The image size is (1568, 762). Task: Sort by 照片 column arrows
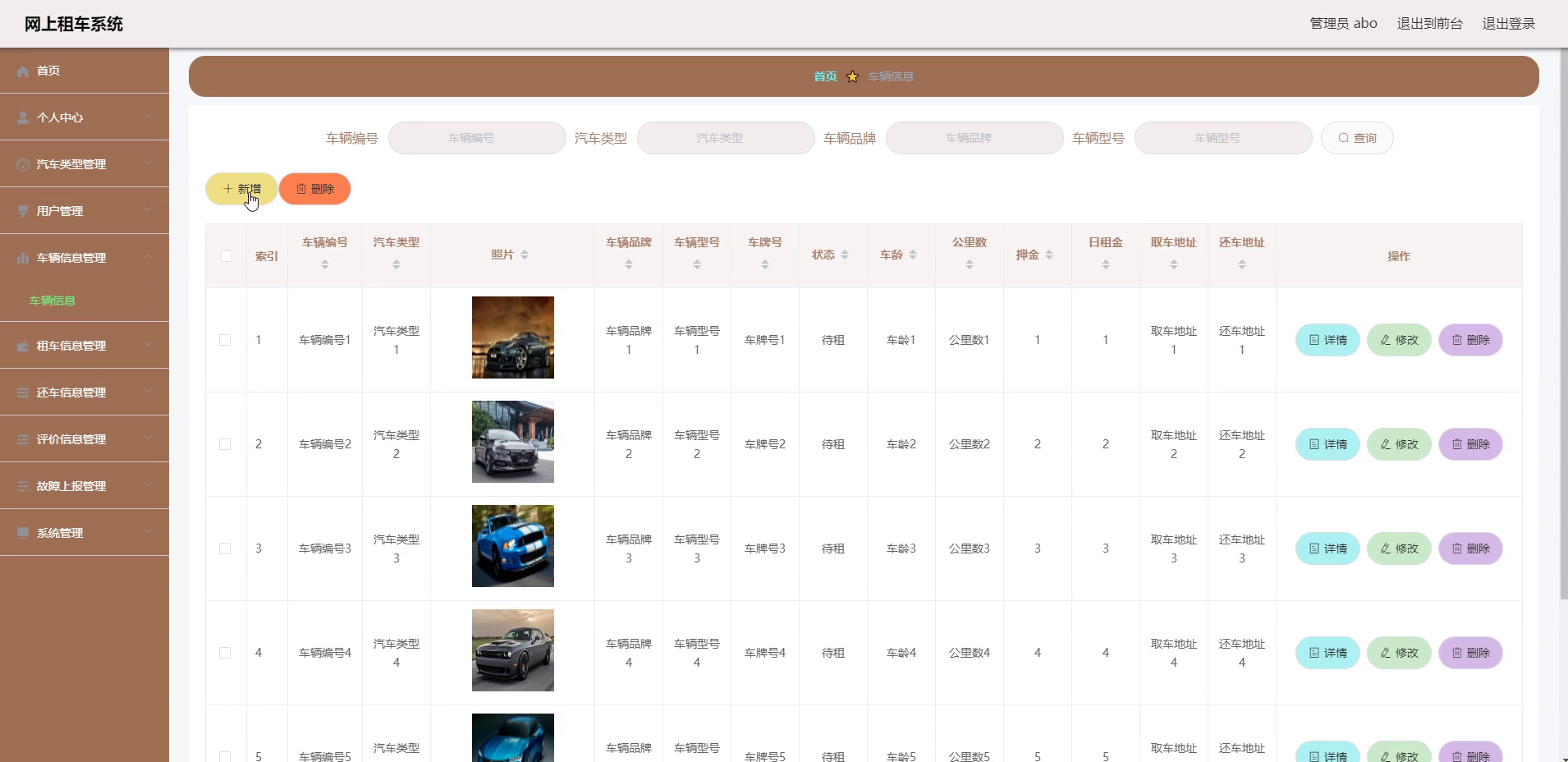click(x=525, y=255)
